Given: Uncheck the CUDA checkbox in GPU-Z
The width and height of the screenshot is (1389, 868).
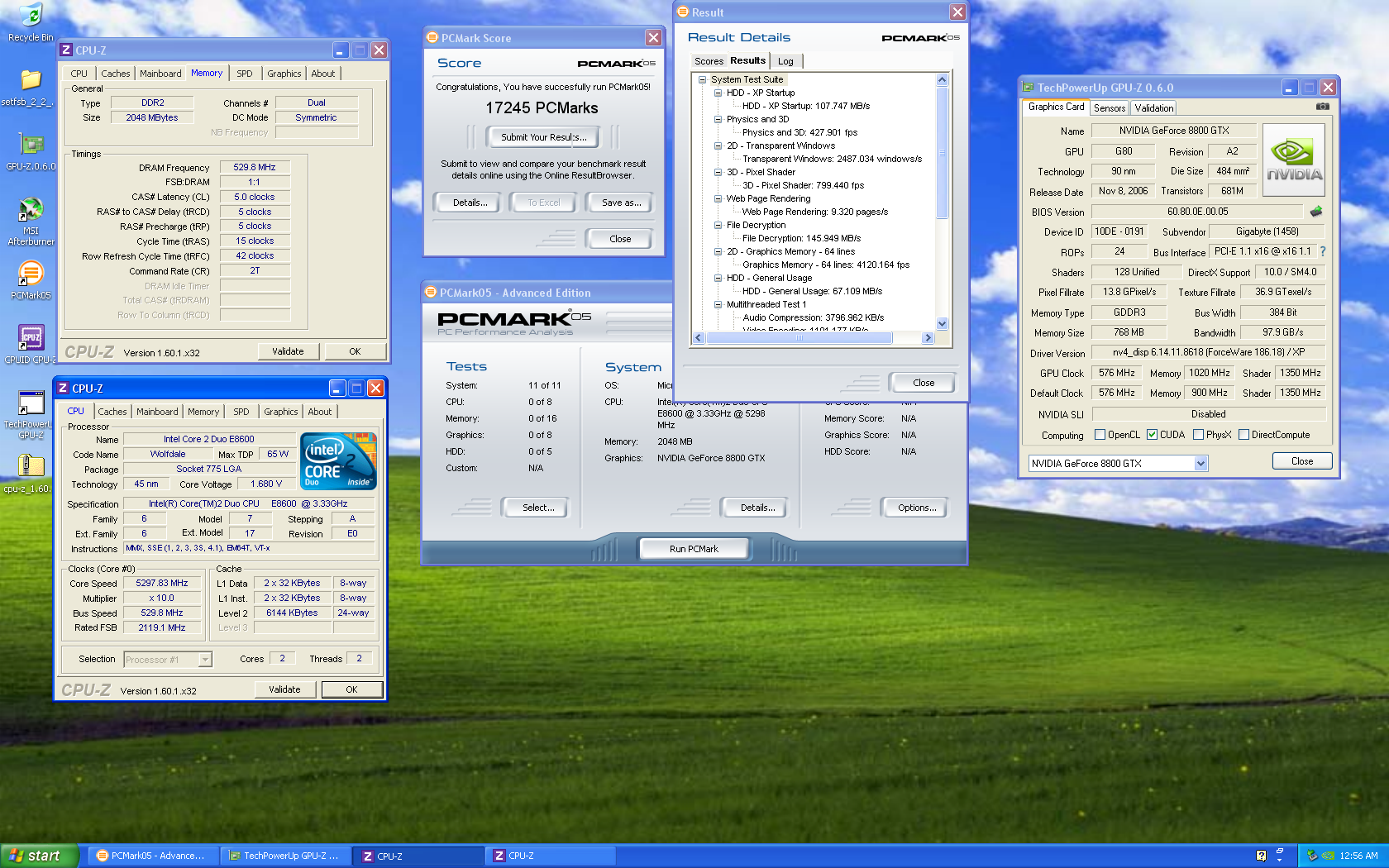Looking at the screenshot, I should pyautogui.click(x=1152, y=435).
